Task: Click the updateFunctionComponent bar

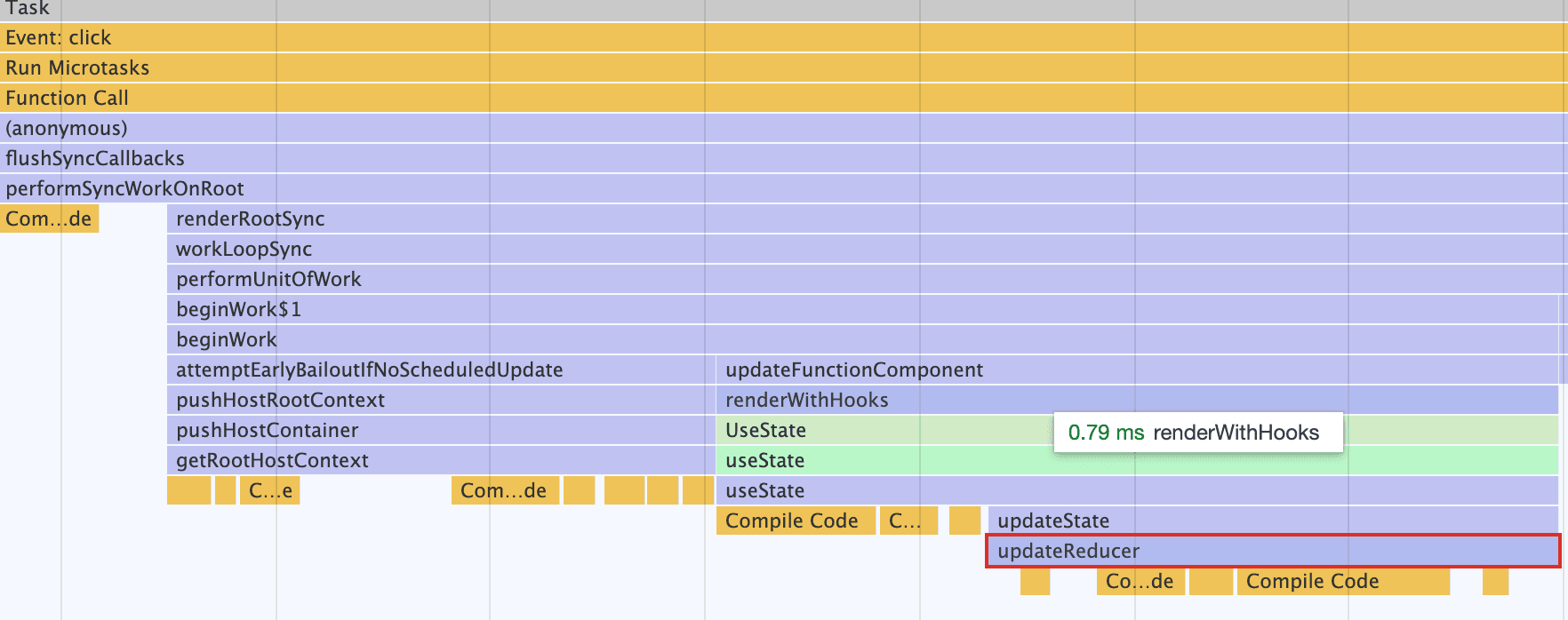Action: tap(1138, 370)
